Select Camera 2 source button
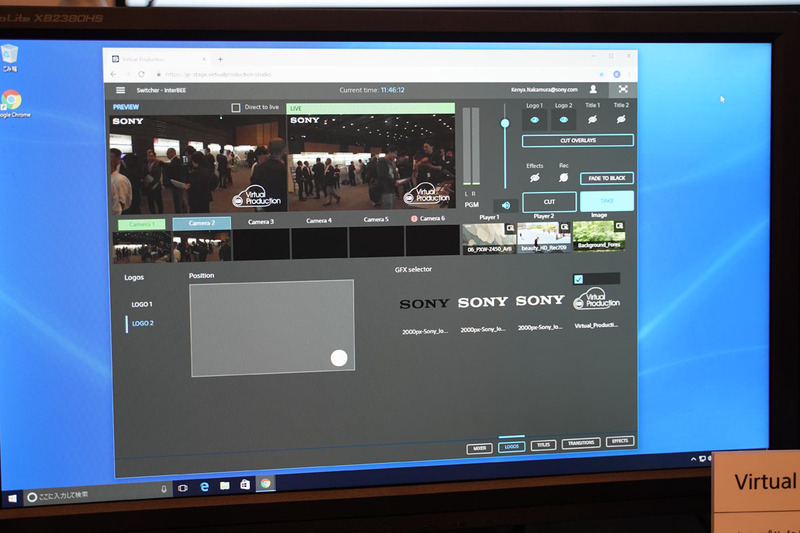This screenshot has width=800, height=533. (x=202, y=223)
